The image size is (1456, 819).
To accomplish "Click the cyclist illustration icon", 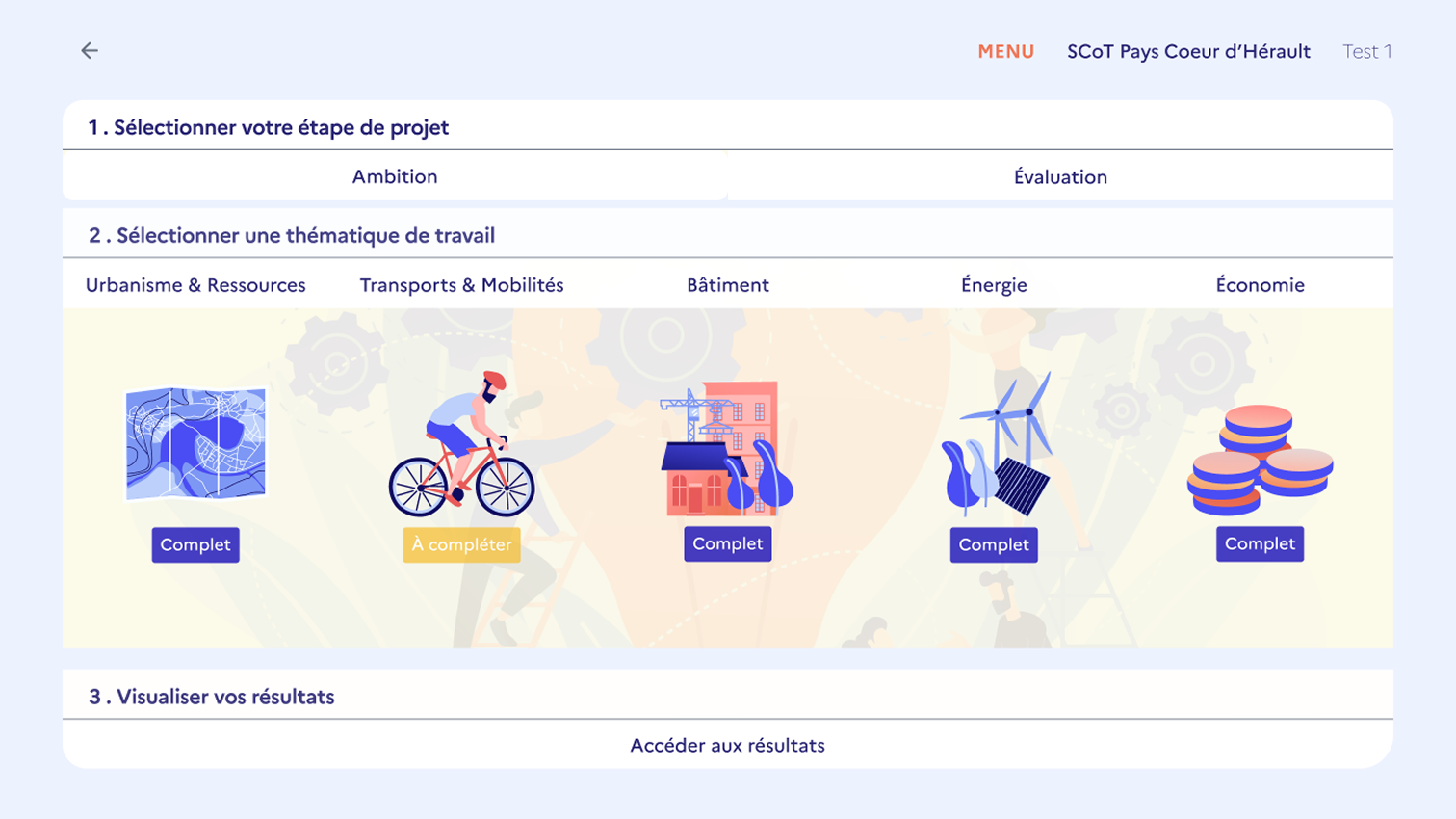I will click(x=461, y=445).
